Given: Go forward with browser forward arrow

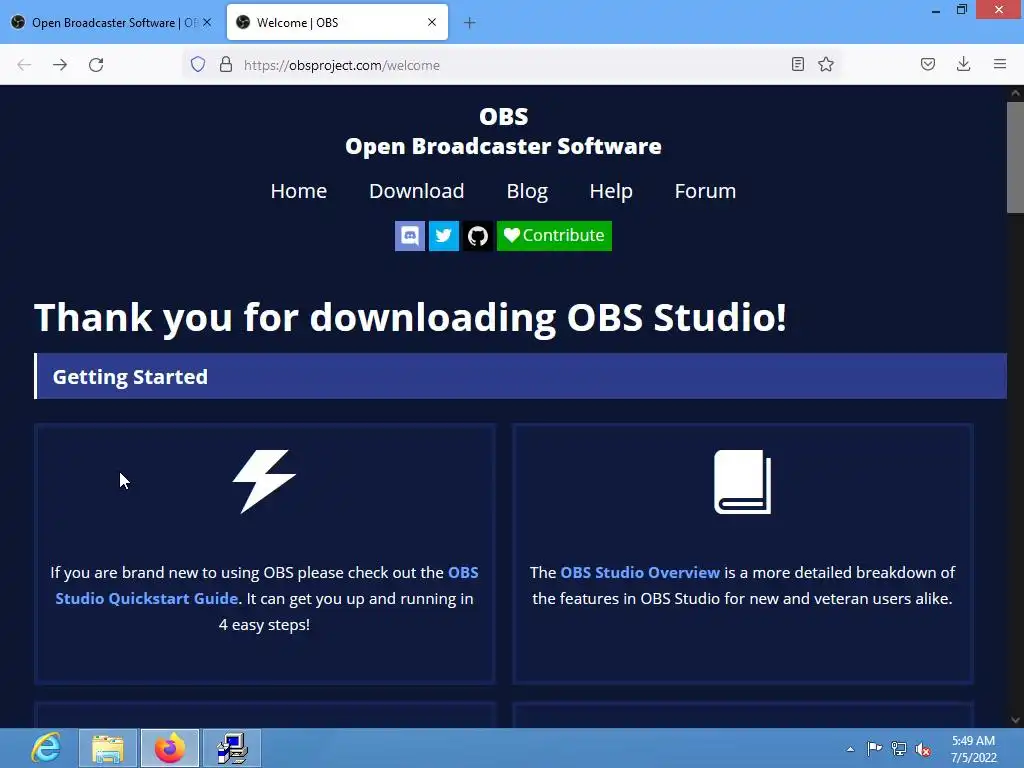Looking at the screenshot, I should point(60,65).
